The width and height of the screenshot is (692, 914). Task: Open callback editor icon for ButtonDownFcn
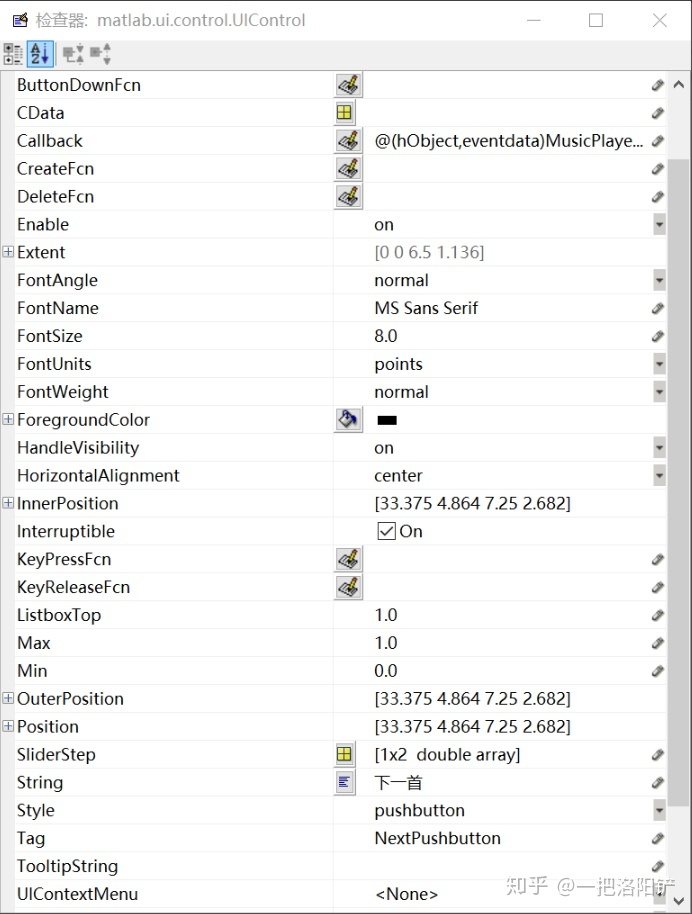coord(348,85)
